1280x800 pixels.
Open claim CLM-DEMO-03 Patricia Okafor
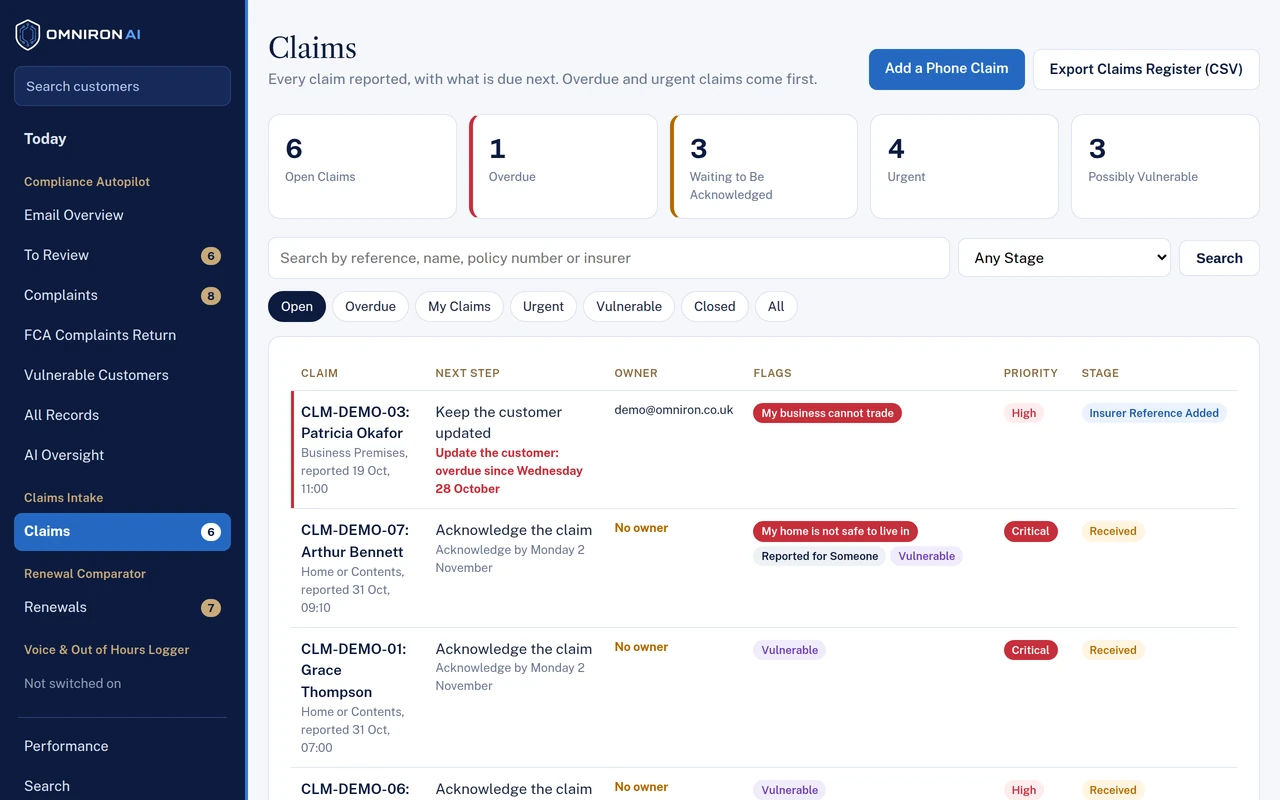click(x=355, y=422)
